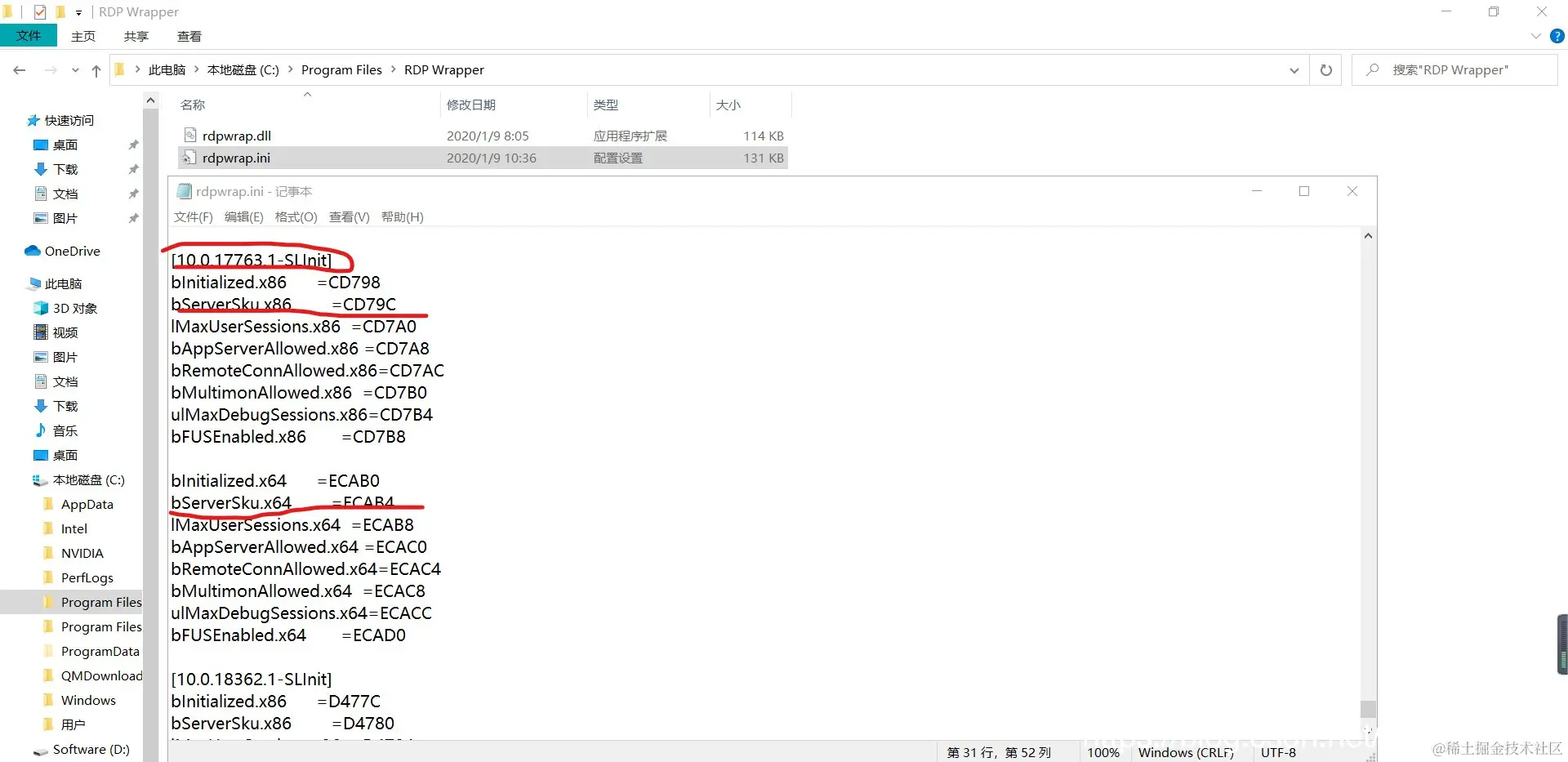Image resolution: width=1568 pixels, height=762 pixels.
Task: Click the search RDP Wrapper field
Action: (x=1455, y=70)
